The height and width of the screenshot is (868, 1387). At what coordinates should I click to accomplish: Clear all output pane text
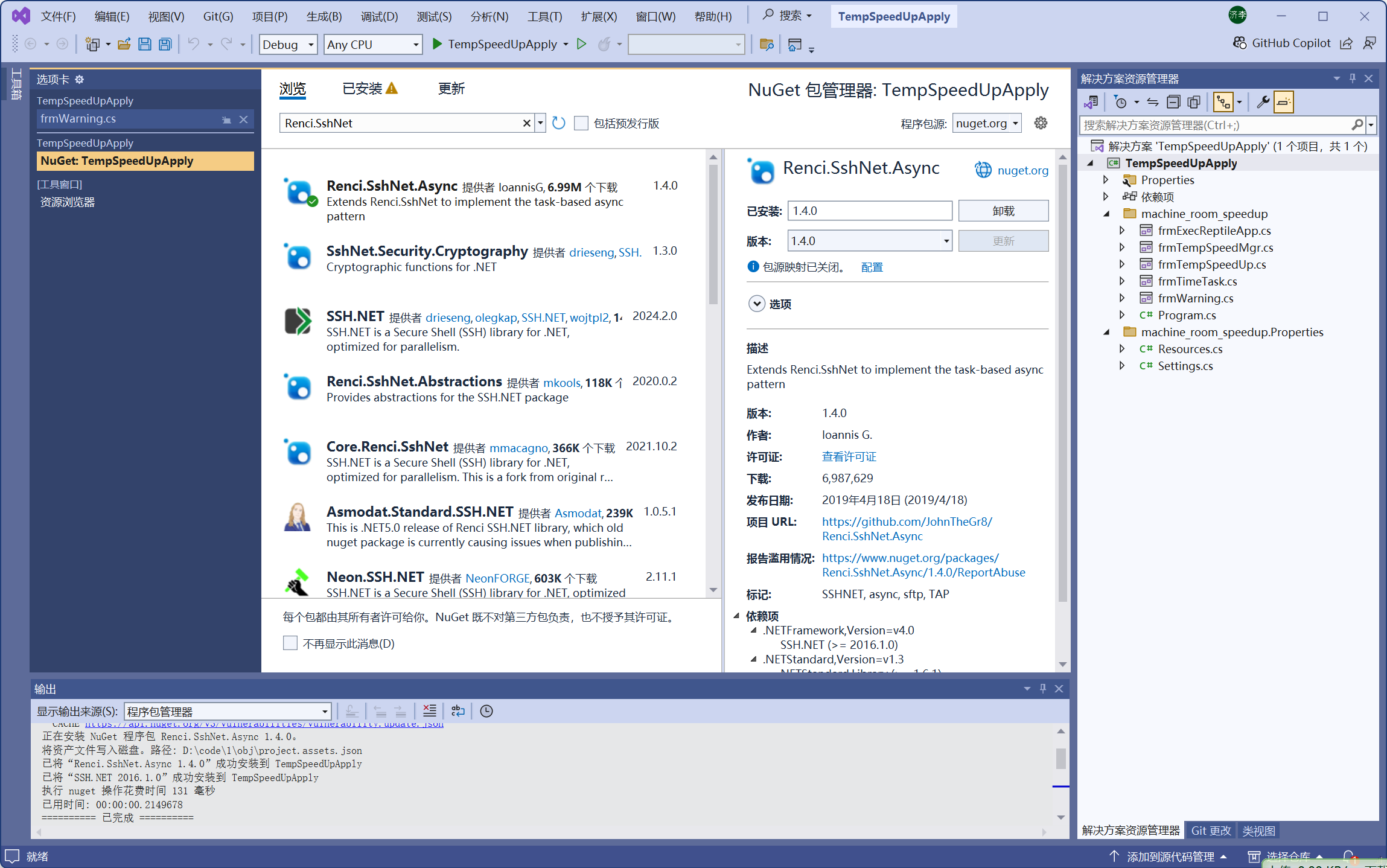pos(430,711)
